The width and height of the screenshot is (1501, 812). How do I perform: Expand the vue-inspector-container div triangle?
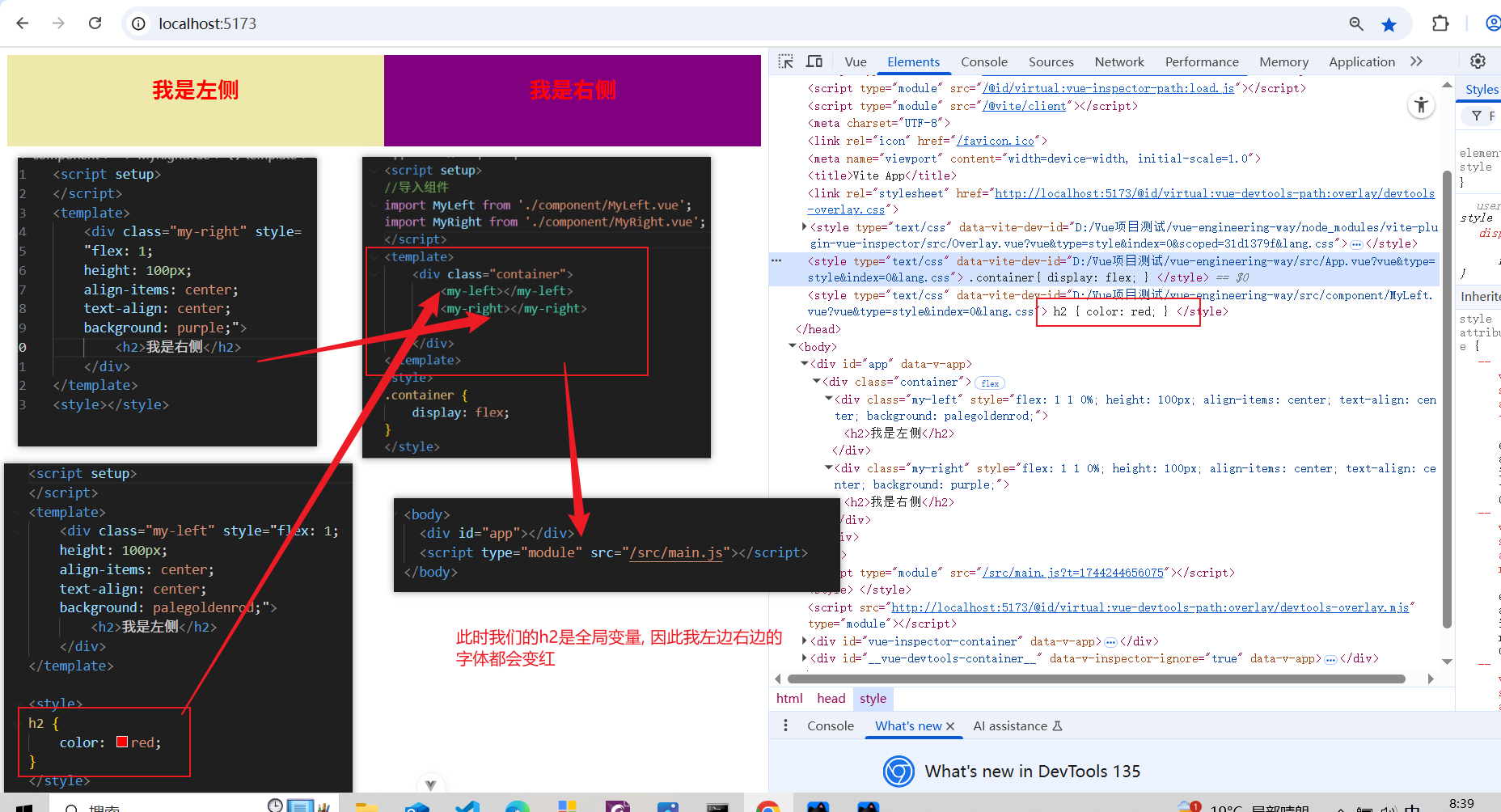coord(804,641)
